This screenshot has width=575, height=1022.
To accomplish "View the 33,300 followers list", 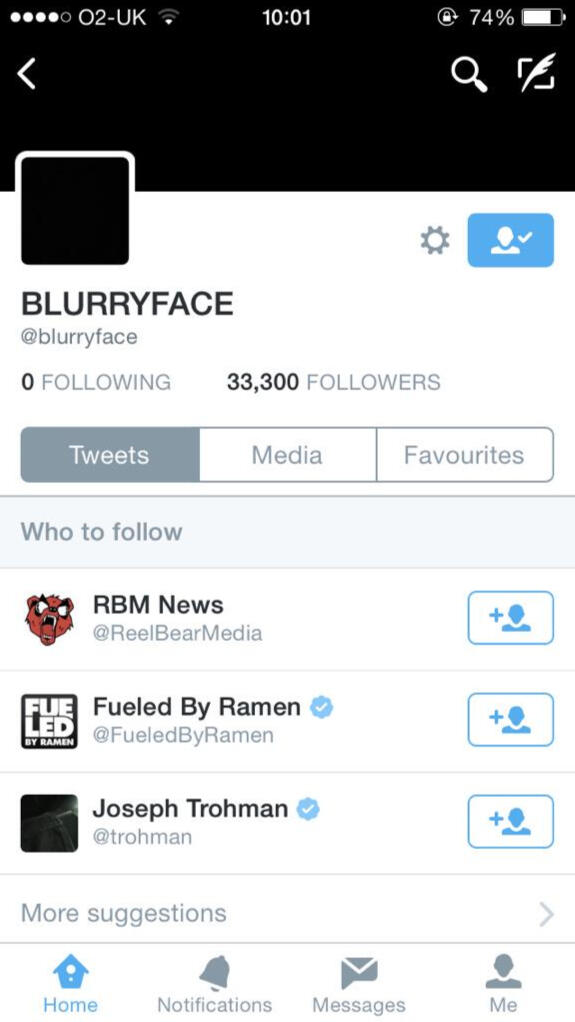I will click(333, 382).
